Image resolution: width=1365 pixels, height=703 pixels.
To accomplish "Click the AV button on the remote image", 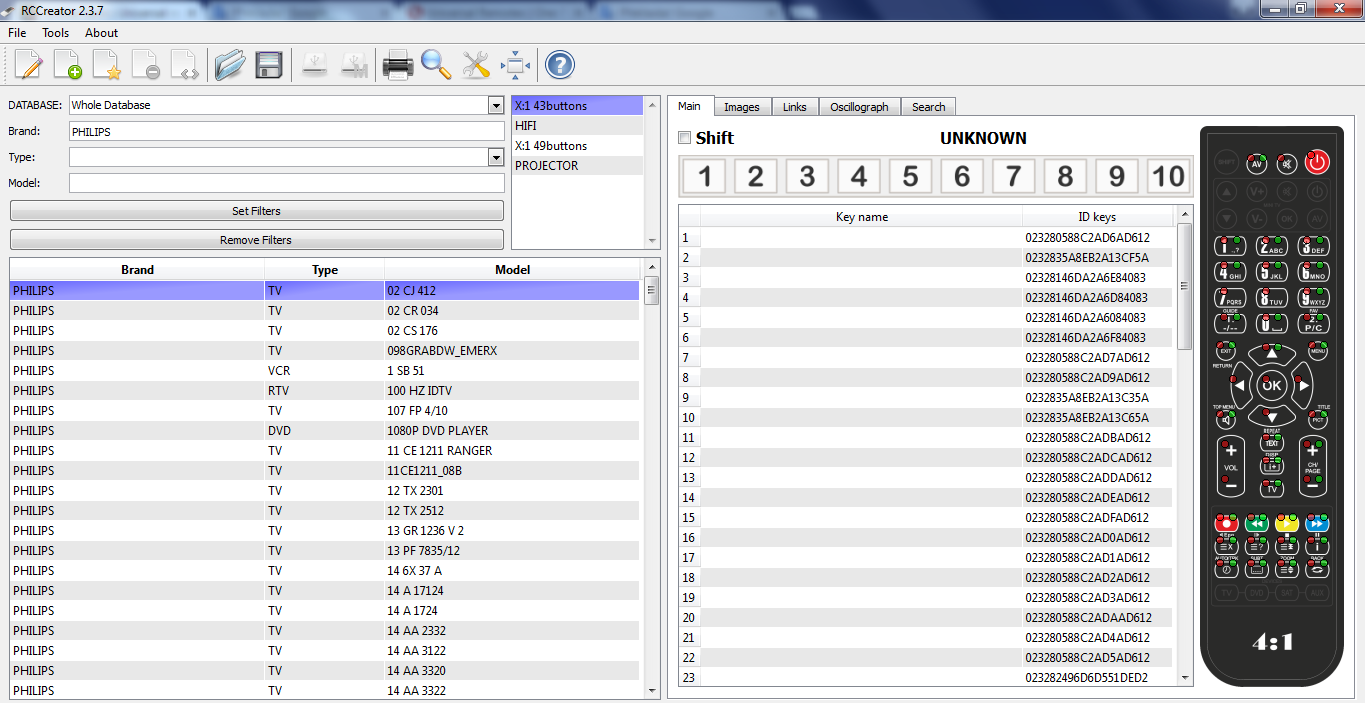I will point(1257,162).
